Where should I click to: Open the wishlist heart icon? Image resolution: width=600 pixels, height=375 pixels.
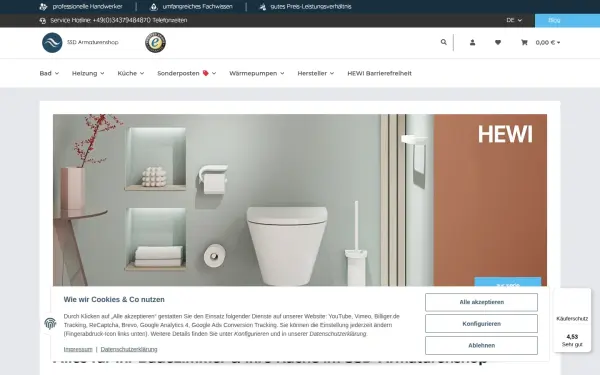(498, 42)
